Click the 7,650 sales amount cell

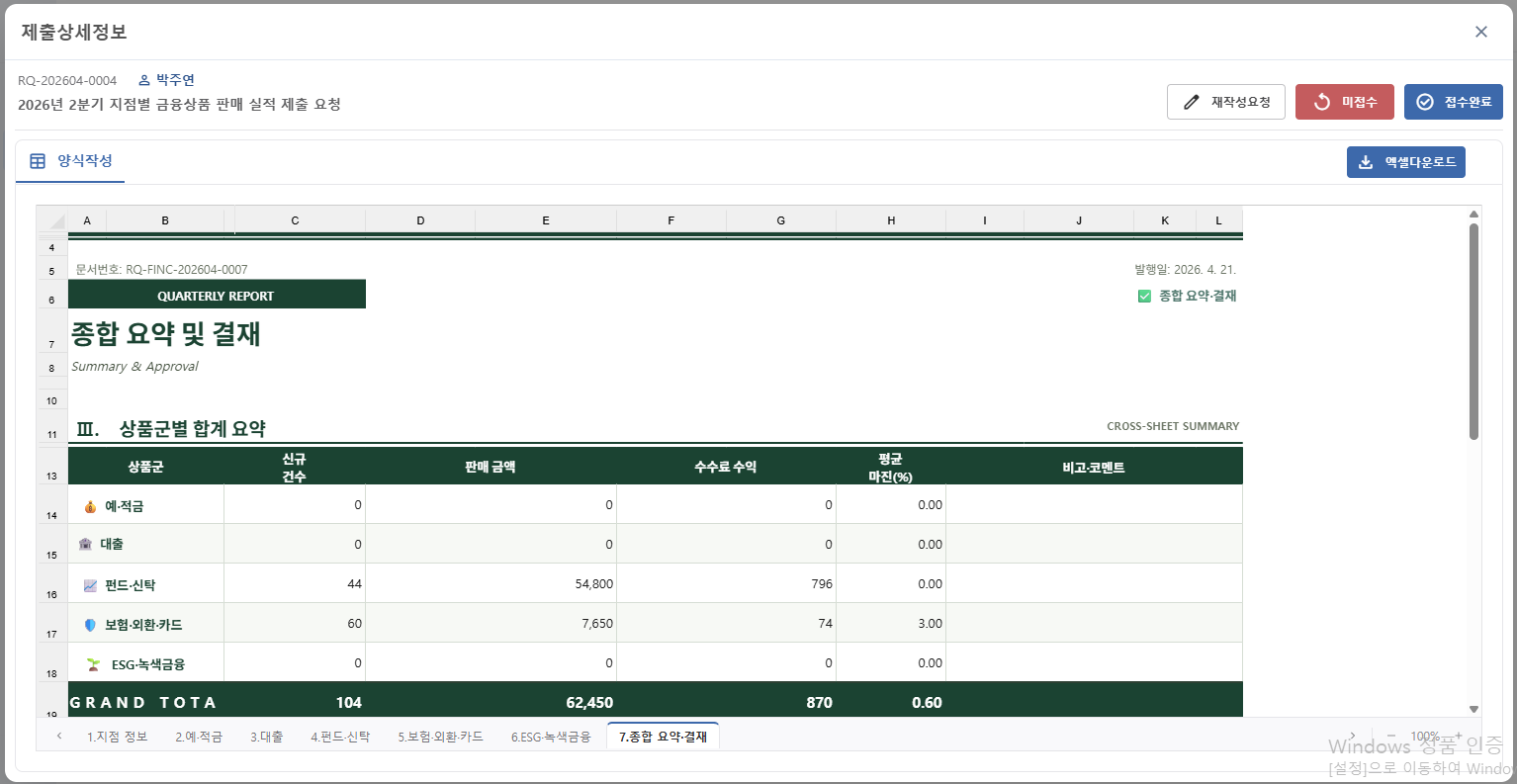pos(491,623)
